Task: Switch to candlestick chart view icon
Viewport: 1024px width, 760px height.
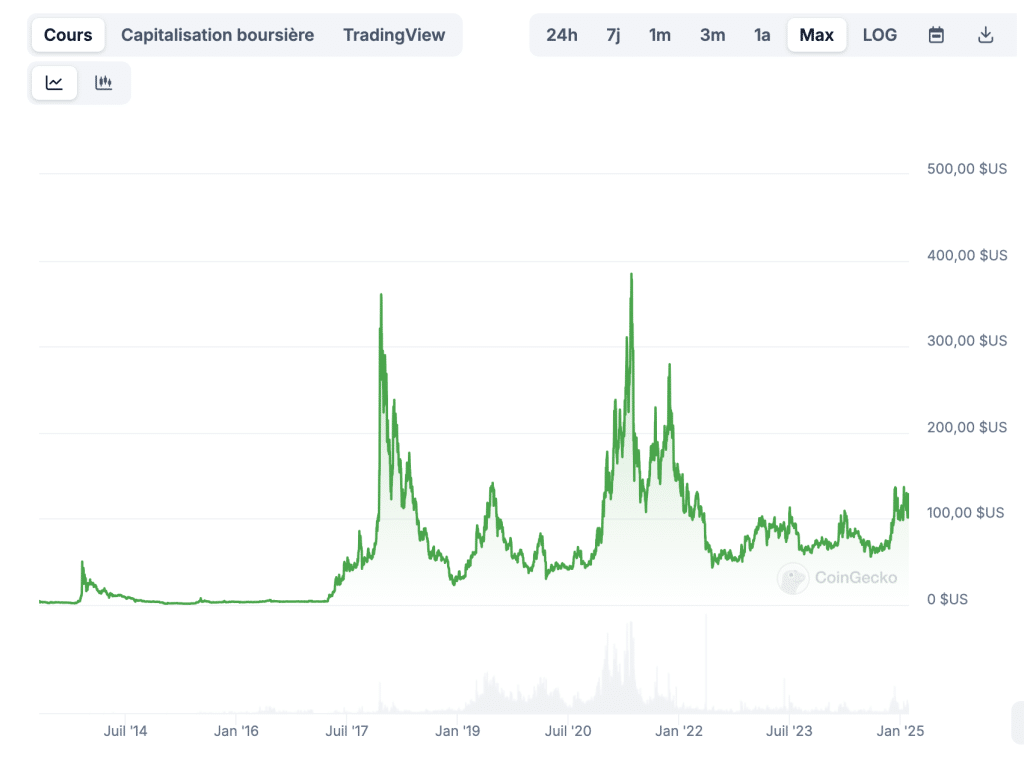Action: pyautogui.click(x=103, y=83)
